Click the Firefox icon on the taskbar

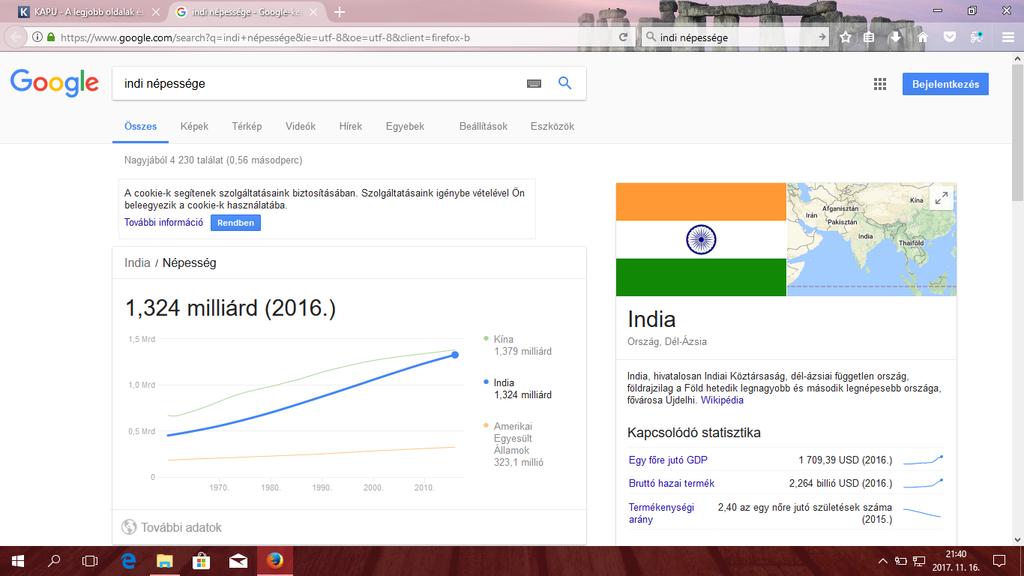click(x=275, y=561)
